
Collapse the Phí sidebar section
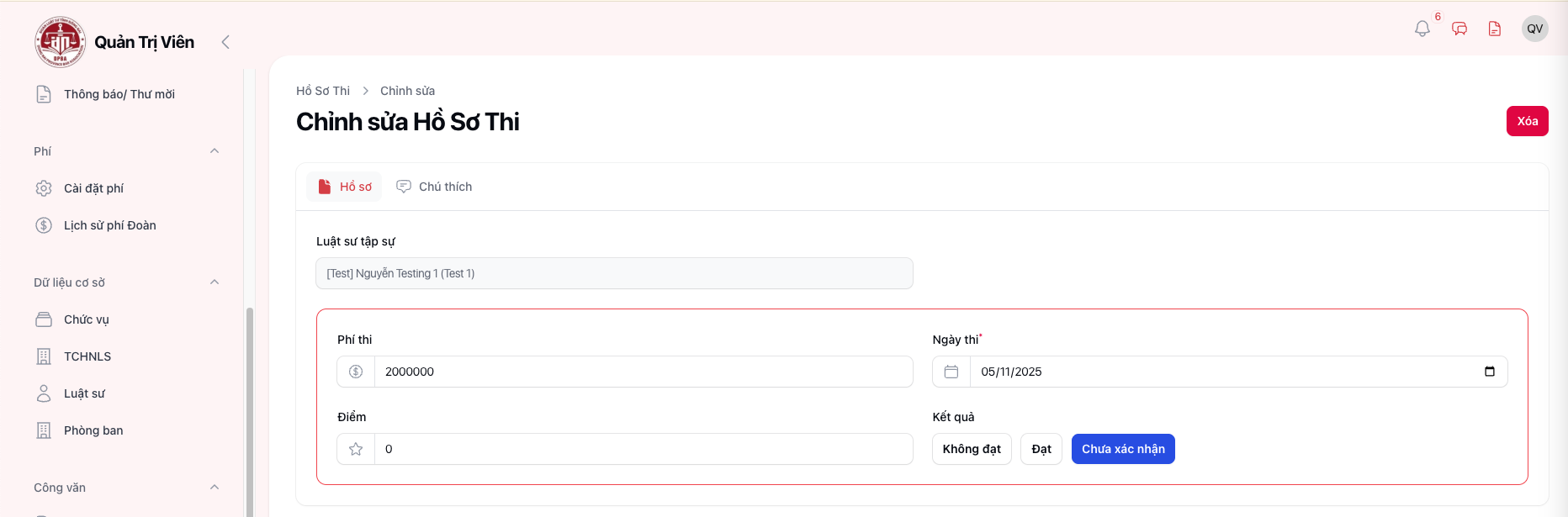click(x=215, y=151)
